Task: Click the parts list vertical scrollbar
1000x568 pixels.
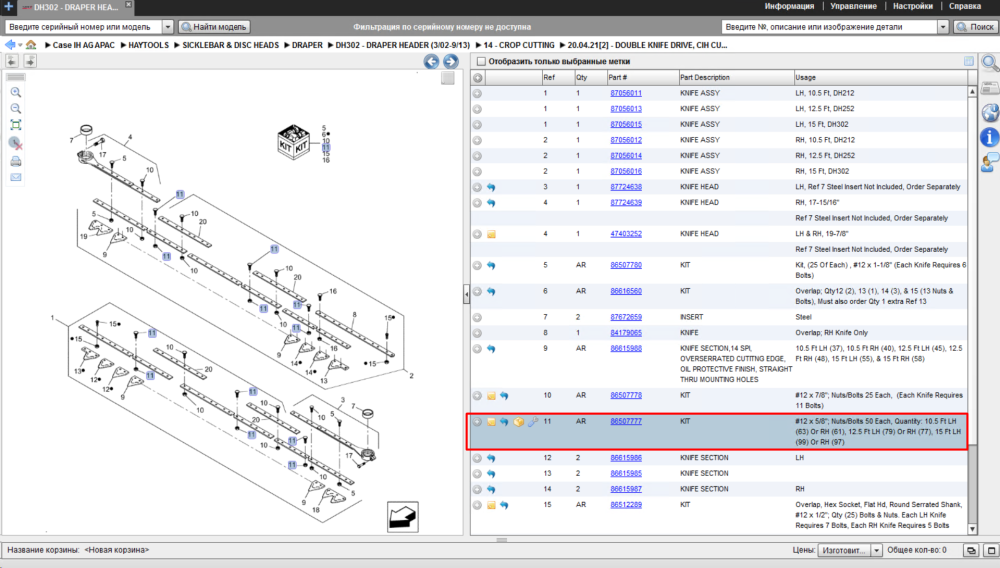Action: click(972, 310)
